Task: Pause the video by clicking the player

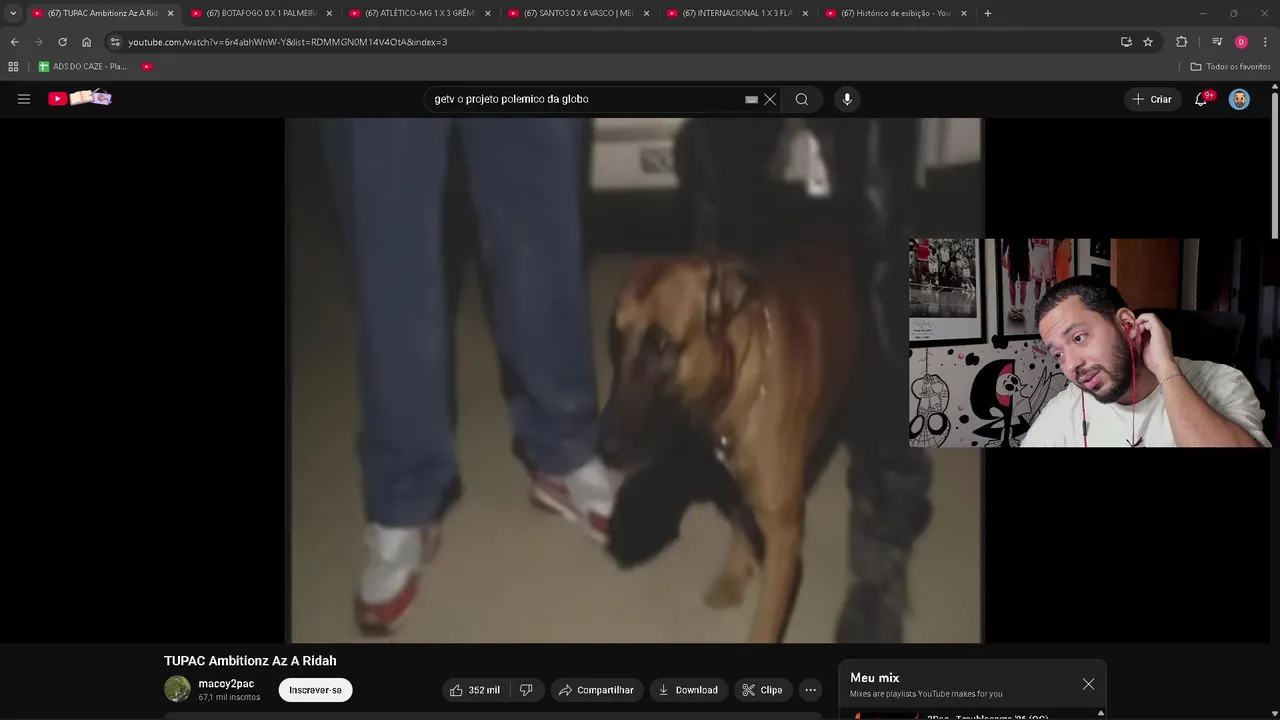Action: [x=634, y=380]
